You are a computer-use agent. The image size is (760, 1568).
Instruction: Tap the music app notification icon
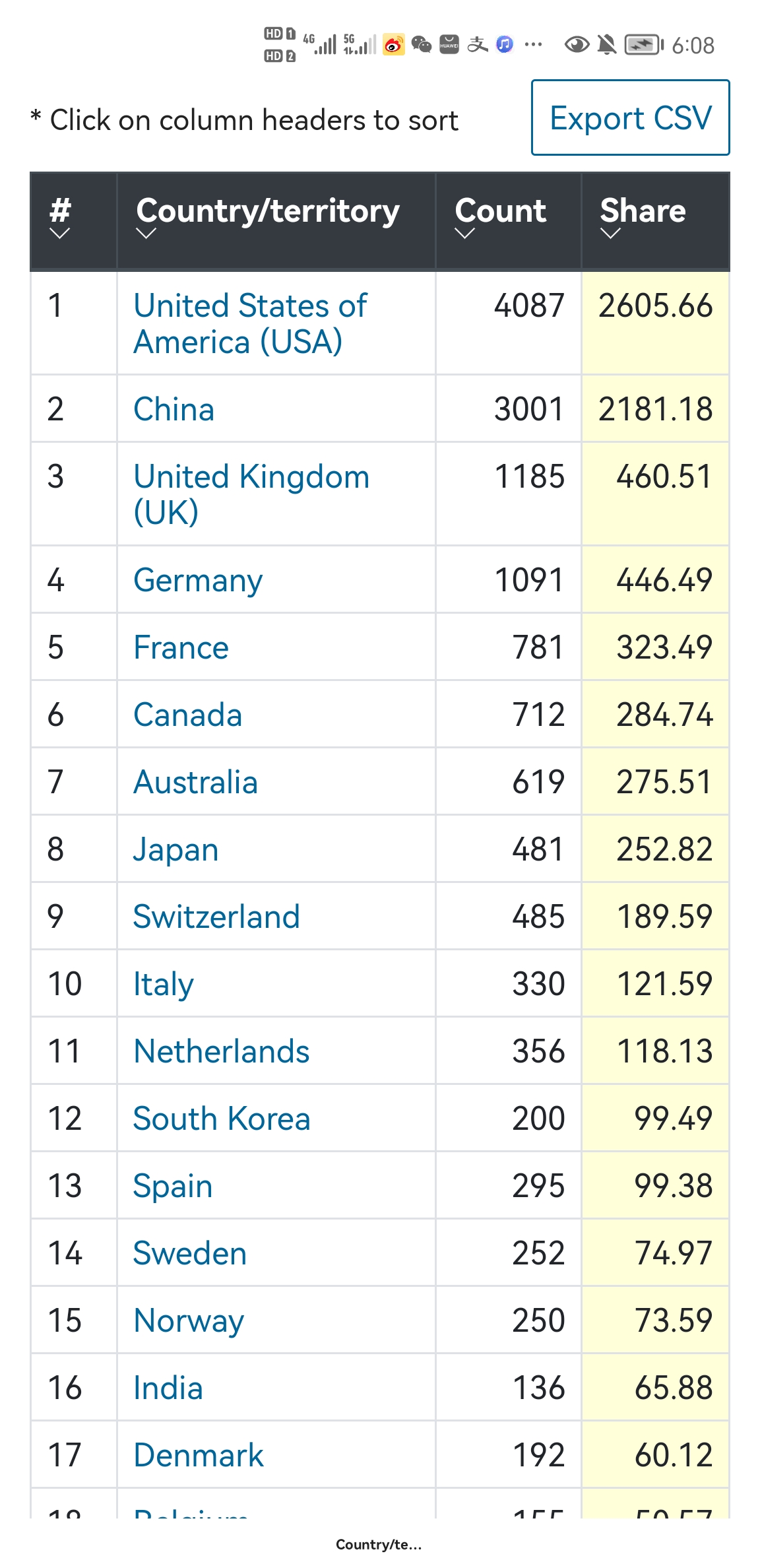pyautogui.click(x=505, y=45)
